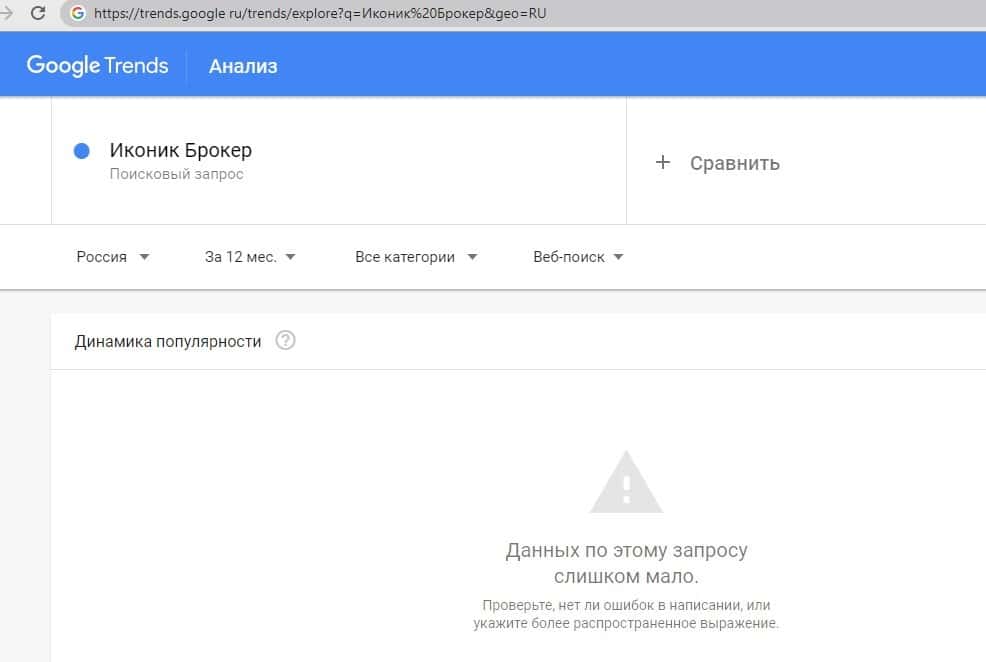Image resolution: width=986 pixels, height=662 pixels.
Task: Click the Динамика популярности heading
Action: click(x=168, y=341)
